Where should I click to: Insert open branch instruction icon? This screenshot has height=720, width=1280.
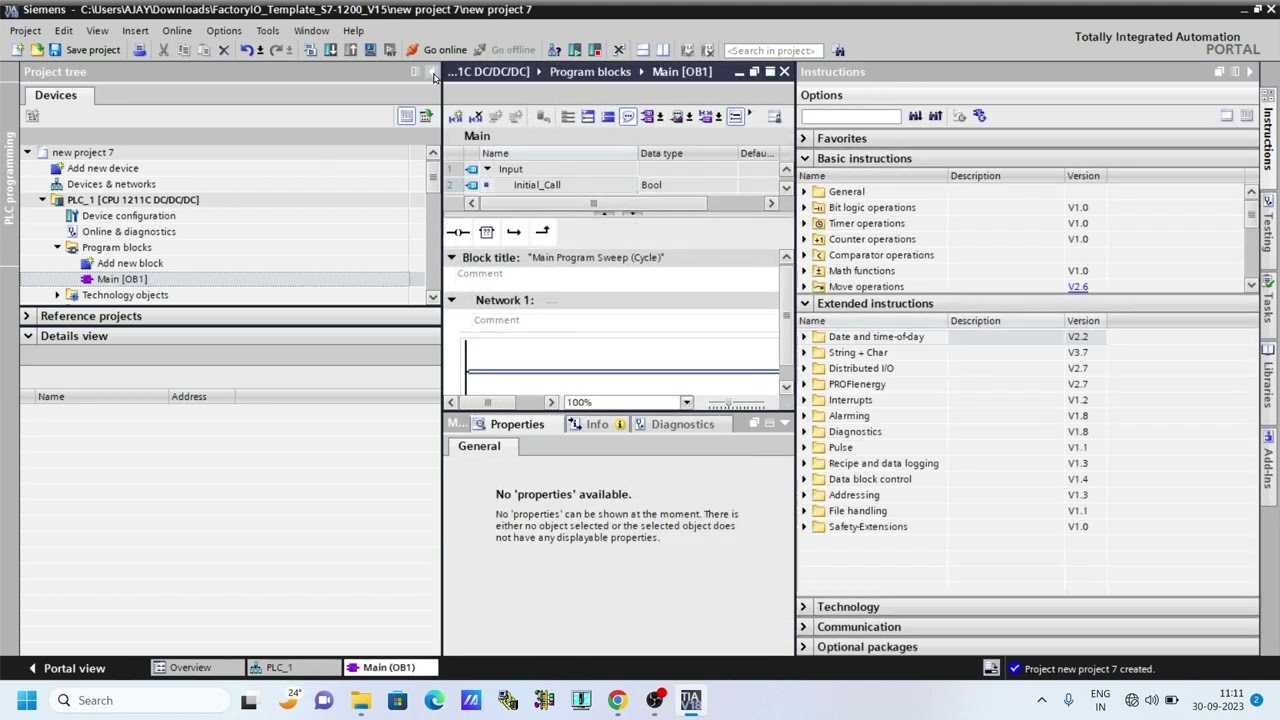[x=514, y=232]
